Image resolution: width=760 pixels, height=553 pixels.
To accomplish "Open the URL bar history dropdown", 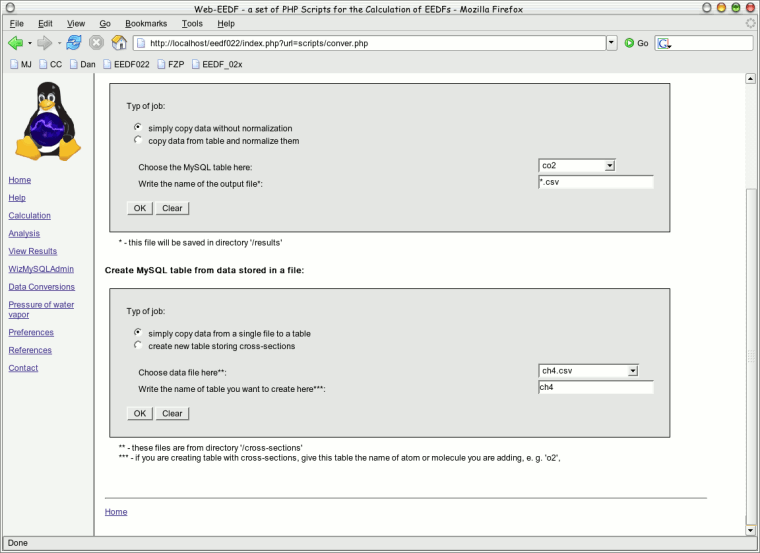I will [x=611, y=43].
